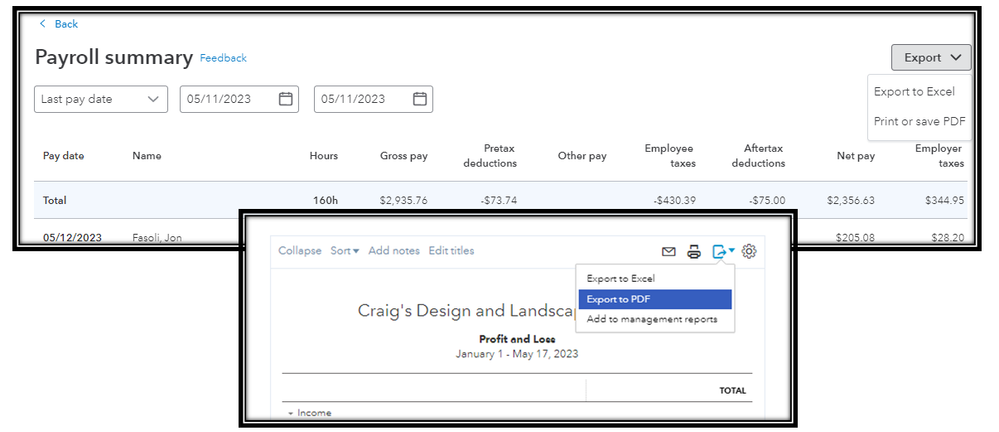Image resolution: width=999 pixels, height=432 pixels.
Task: Click the 05/12/2023 pay date row
Action: (72, 238)
